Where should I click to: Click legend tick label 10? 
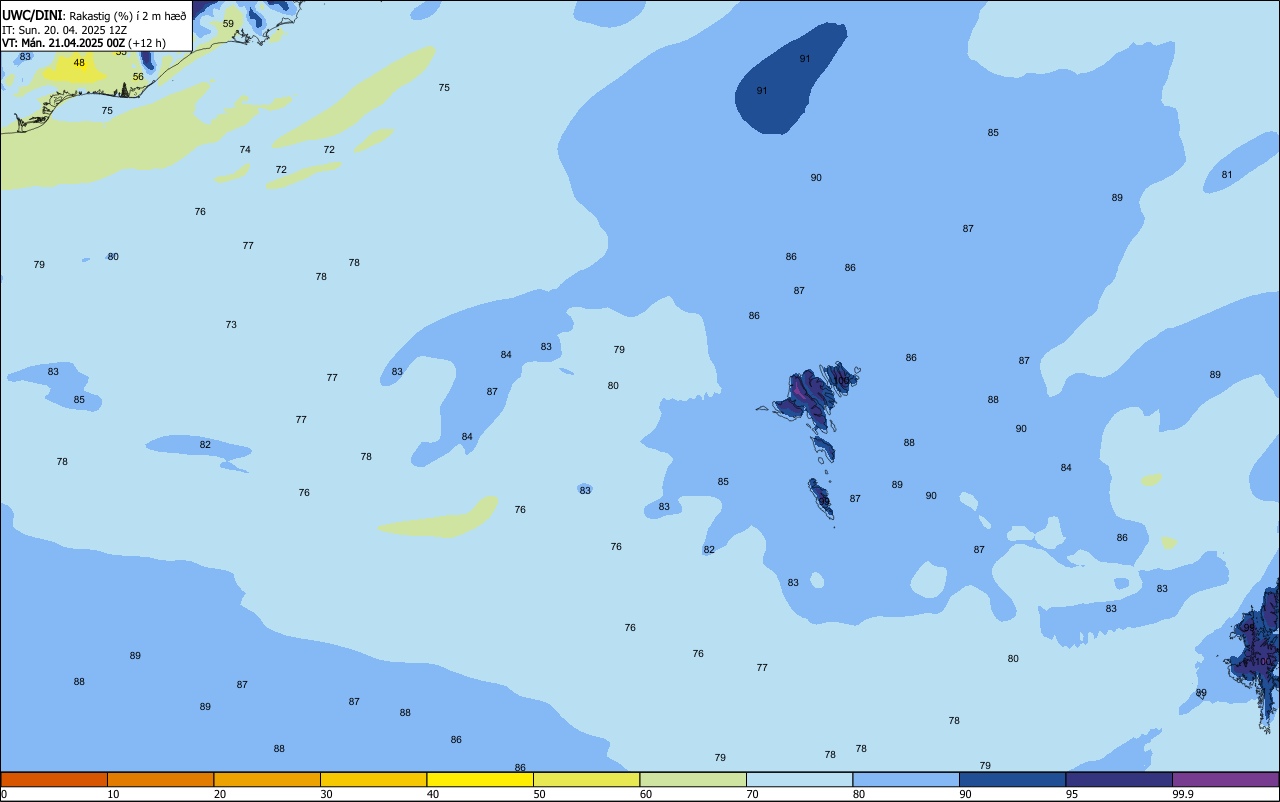113,794
